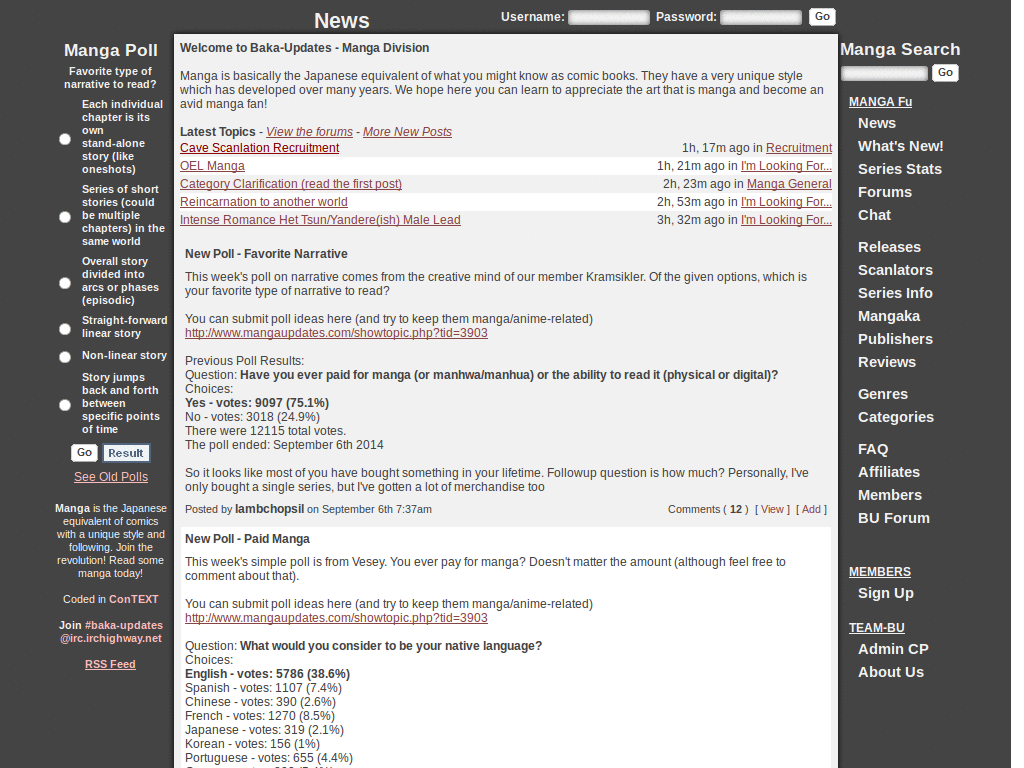Open I'm Looking For link beside OEL Manga
The height and width of the screenshot is (768, 1024).
[786, 167]
